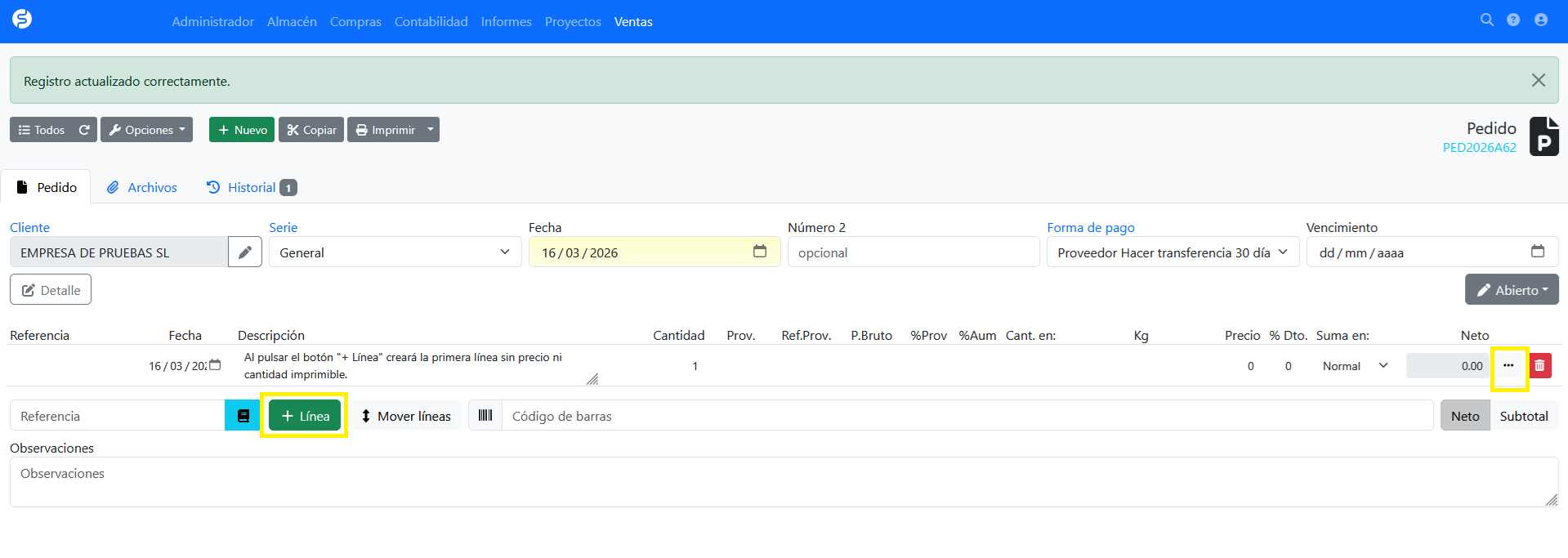1568x558 pixels.
Task: Open the help question mark icon
Action: pyautogui.click(x=1513, y=20)
